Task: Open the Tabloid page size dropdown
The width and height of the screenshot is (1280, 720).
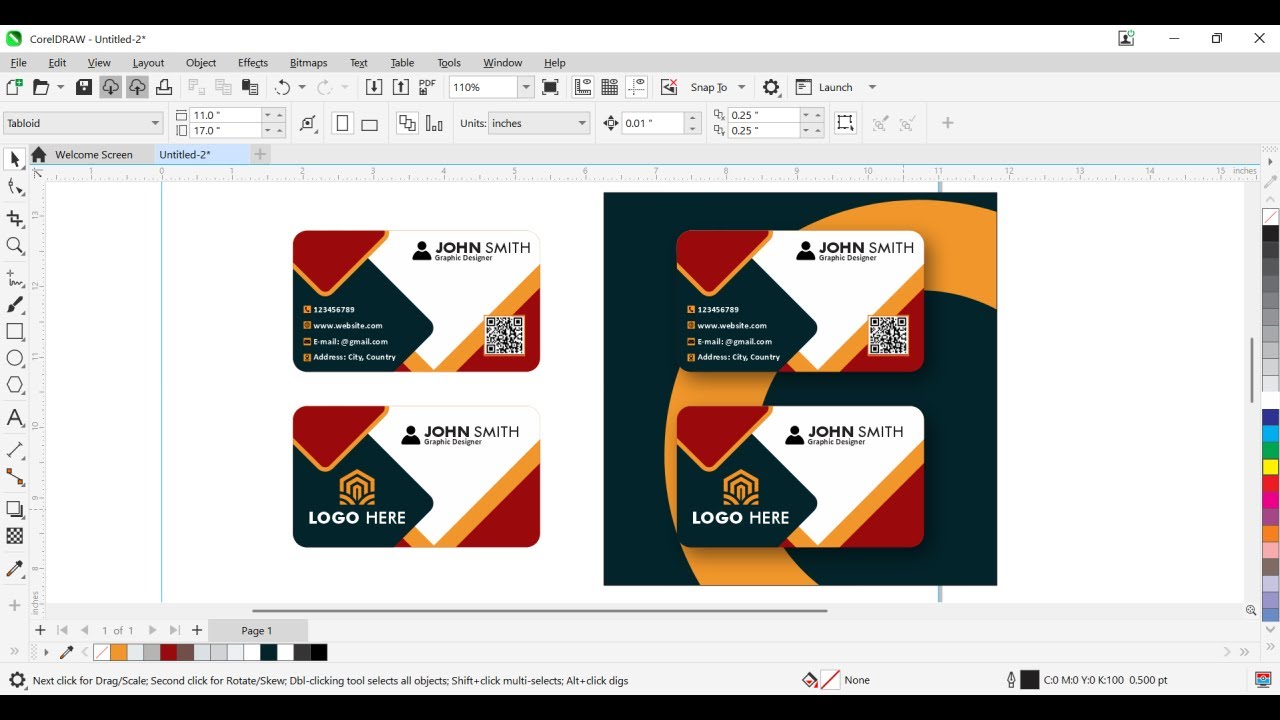Action: pyautogui.click(x=155, y=123)
